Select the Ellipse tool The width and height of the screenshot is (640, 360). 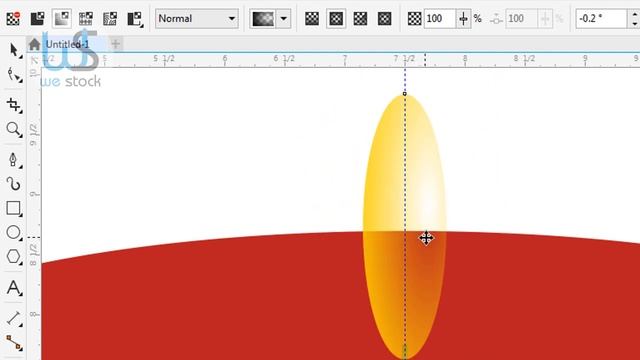14,232
